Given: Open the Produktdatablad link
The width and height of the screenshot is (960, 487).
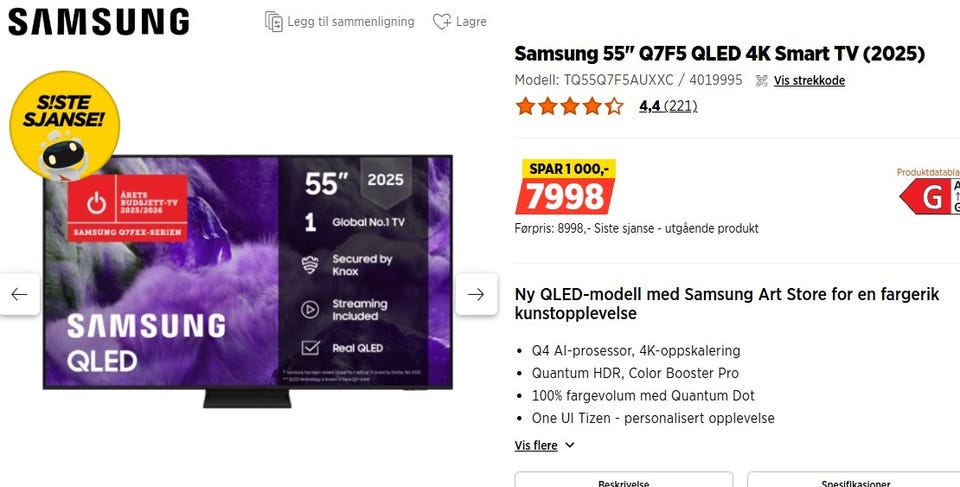Looking at the screenshot, I should click(x=928, y=172).
